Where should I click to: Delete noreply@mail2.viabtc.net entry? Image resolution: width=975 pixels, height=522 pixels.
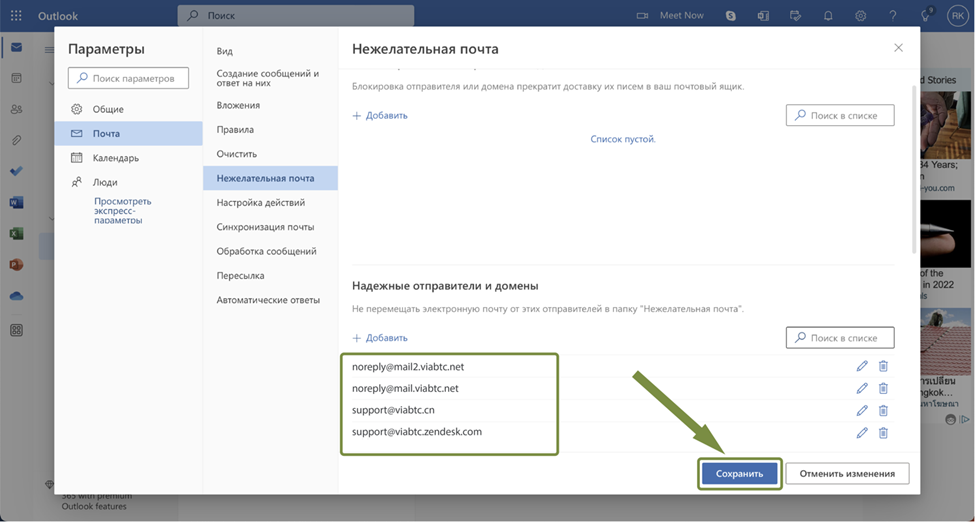coord(883,366)
